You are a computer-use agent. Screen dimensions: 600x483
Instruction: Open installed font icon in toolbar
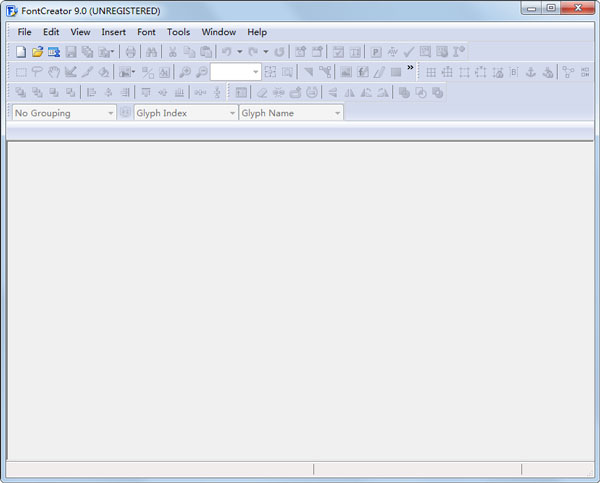tap(54, 52)
